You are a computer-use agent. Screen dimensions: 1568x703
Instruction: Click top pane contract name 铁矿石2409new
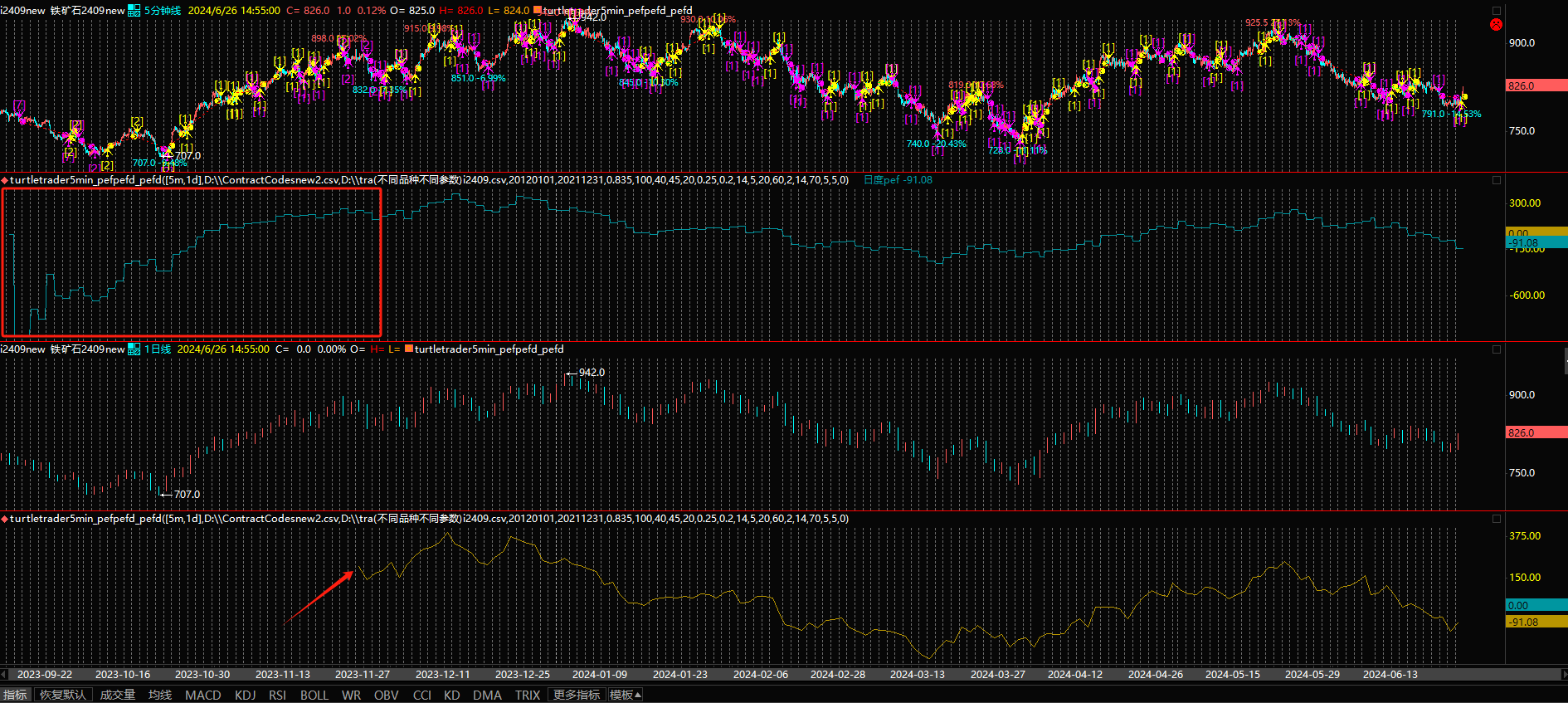click(87, 11)
